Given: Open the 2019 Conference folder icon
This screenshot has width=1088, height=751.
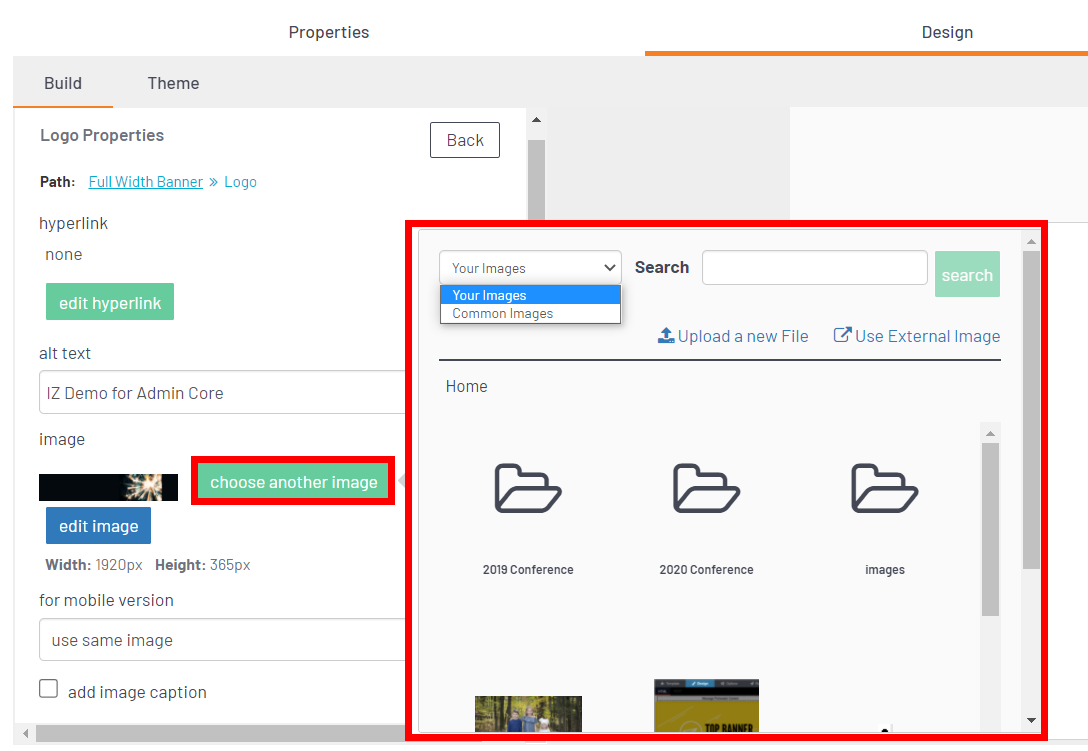Looking at the screenshot, I should [528, 489].
